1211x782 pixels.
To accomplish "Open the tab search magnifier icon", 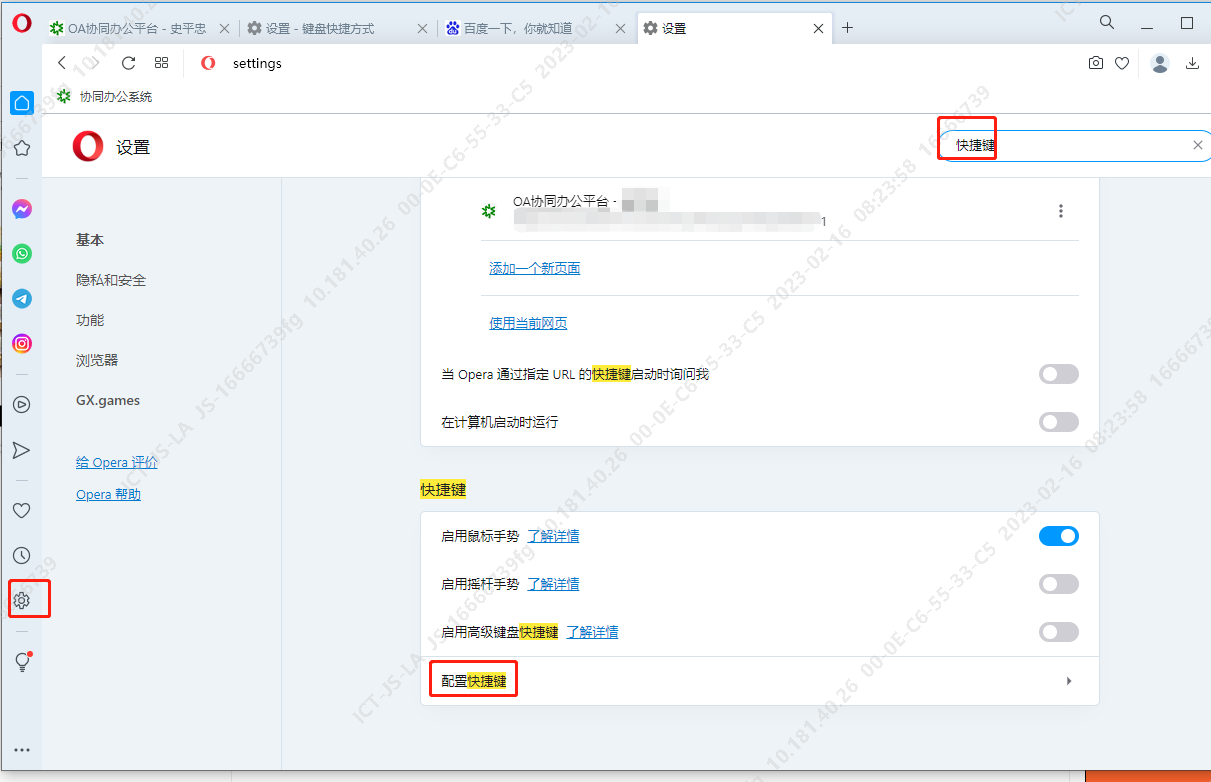I will pos(1107,22).
